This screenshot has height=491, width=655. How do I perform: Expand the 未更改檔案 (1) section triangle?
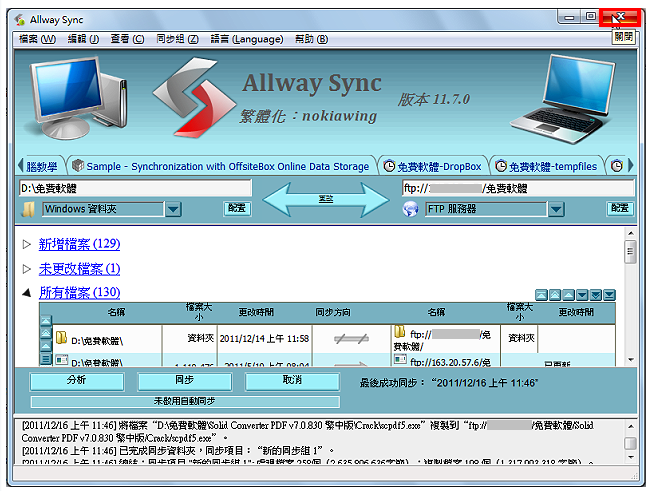[27, 269]
